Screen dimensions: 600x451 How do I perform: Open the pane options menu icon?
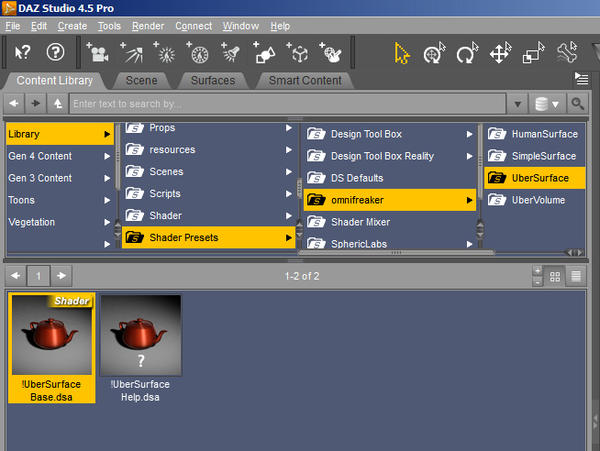click(x=581, y=79)
